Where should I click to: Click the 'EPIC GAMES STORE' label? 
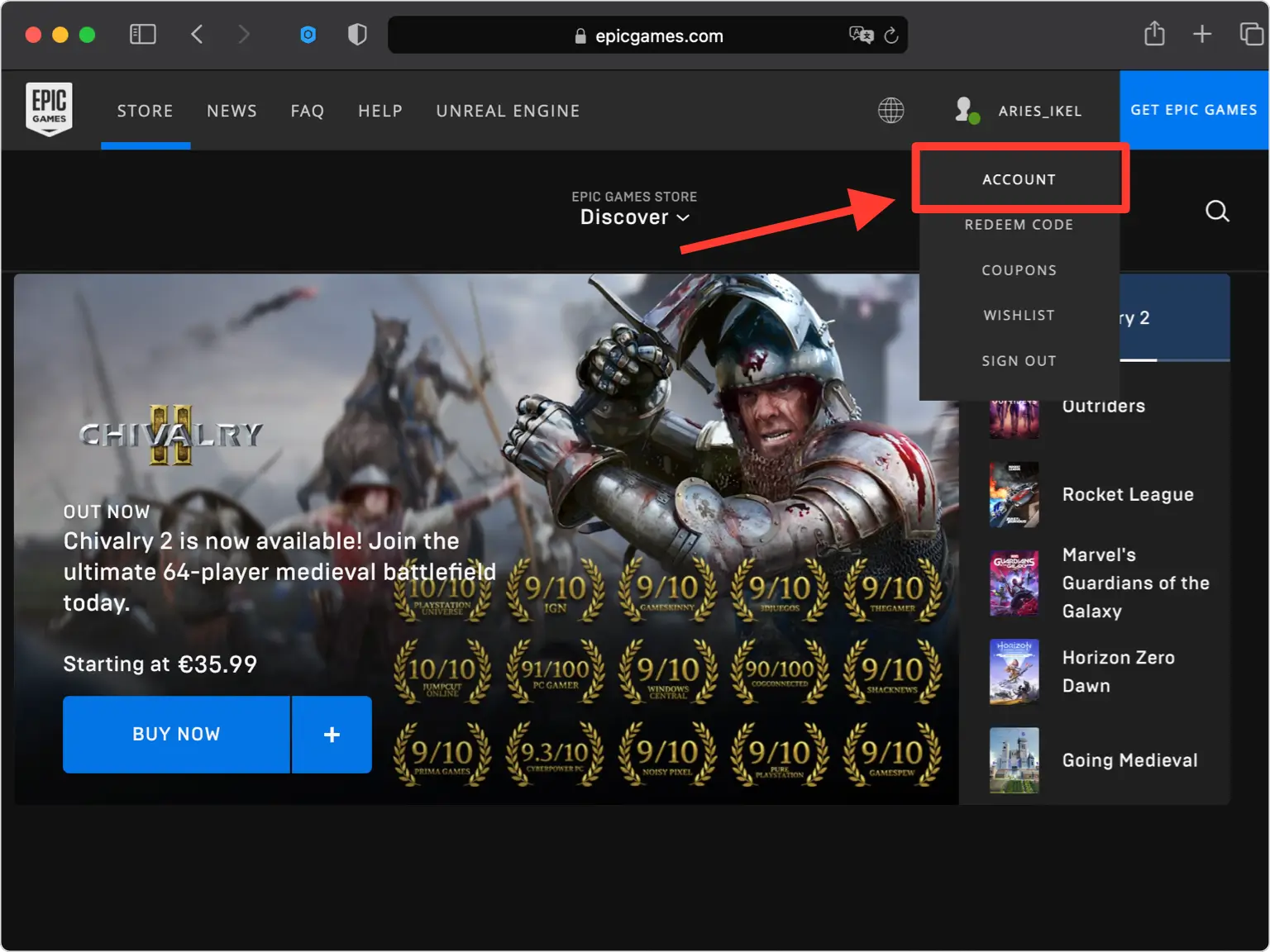634,197
